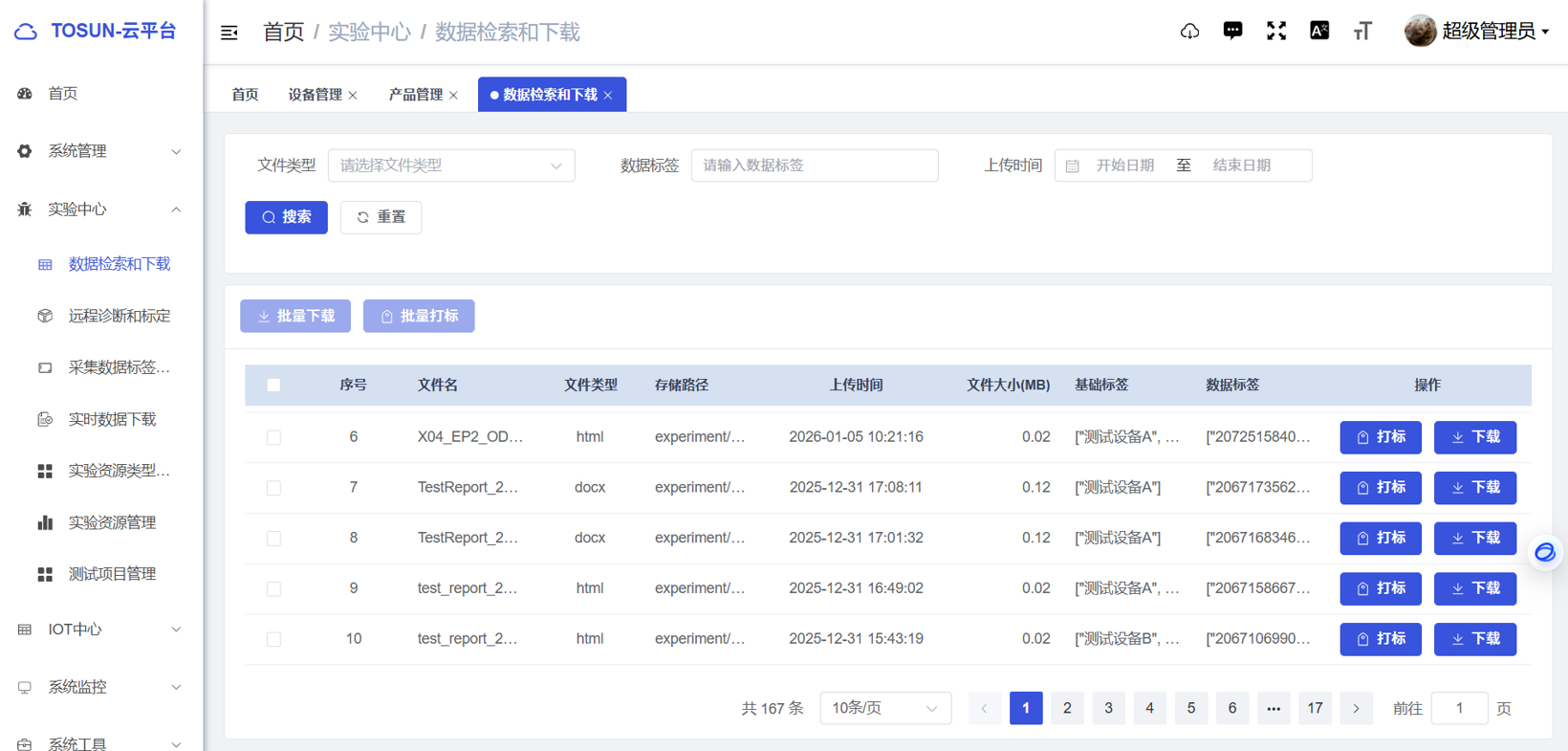Screen dimensions: 1568x751
Task: Check the select-all checkbox in table header
Action: click(x=273, y=386)
